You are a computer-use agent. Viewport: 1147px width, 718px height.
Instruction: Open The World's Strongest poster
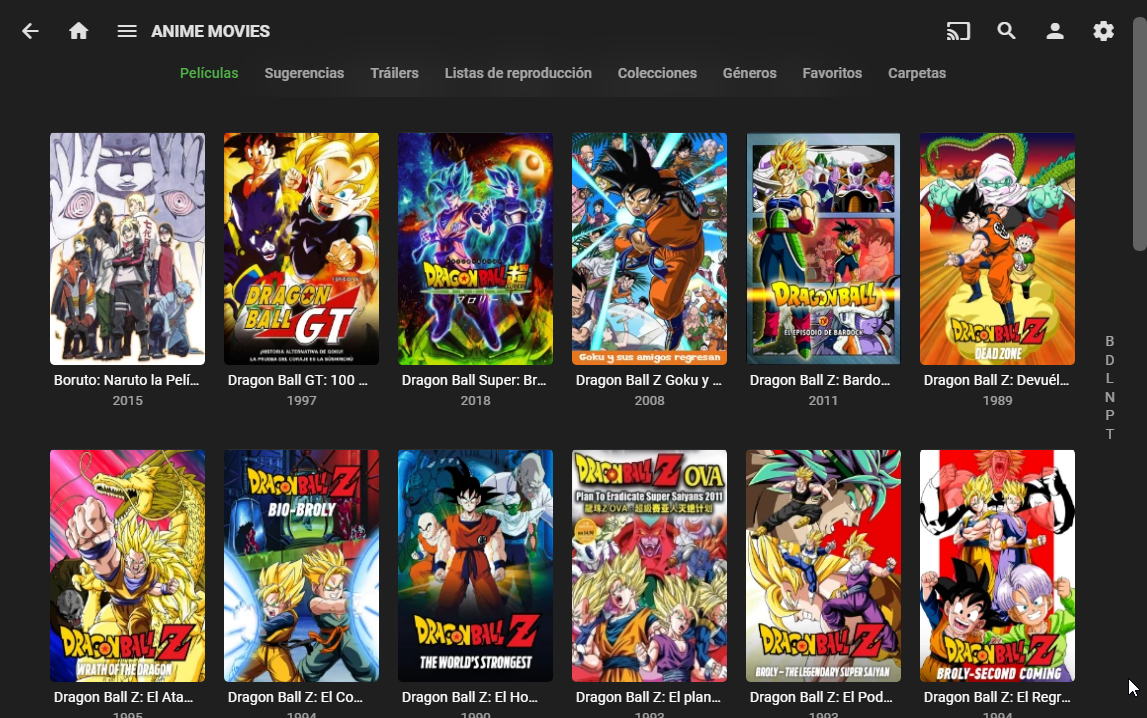point(475,566)
